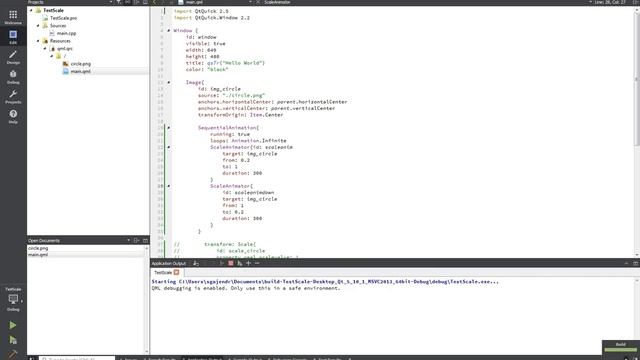Place cursor on 'transformOrigin: Item.Center' line
640x360 pixels.
(240, 115)
